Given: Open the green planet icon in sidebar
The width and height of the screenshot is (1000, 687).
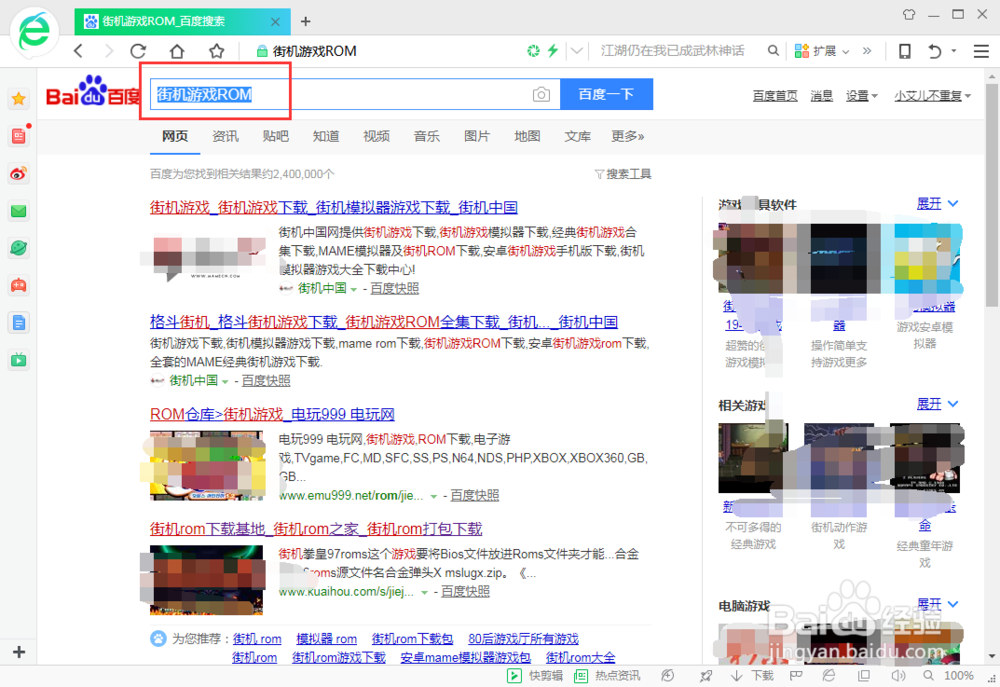Looking at the screenshot, I should [18, 248].
